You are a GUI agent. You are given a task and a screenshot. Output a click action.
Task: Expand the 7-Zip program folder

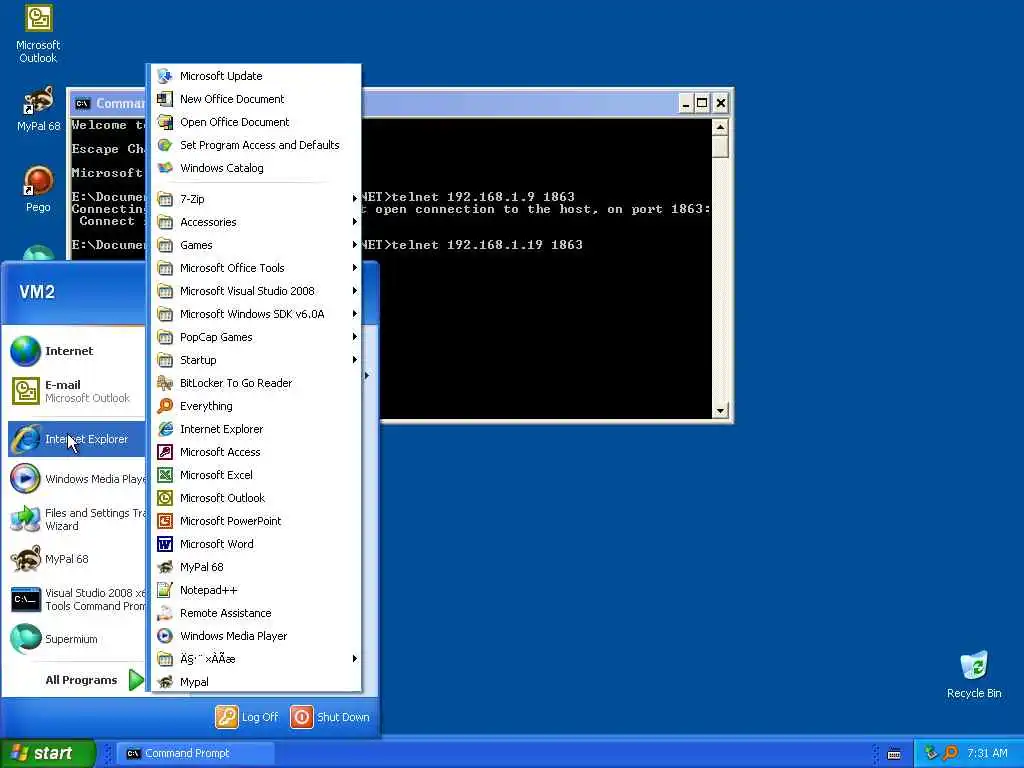256,199
